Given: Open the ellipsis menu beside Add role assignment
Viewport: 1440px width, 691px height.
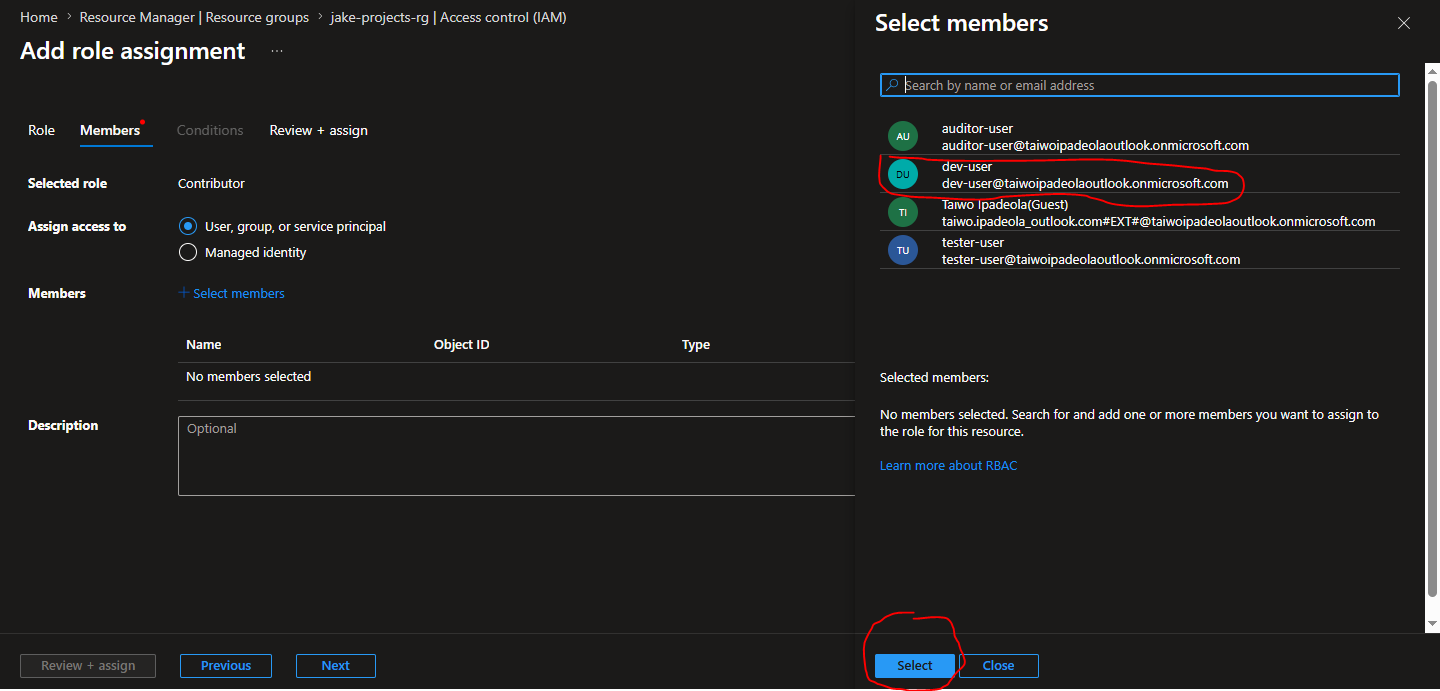Looking at the screenshot, I should (x=277, y=51).
